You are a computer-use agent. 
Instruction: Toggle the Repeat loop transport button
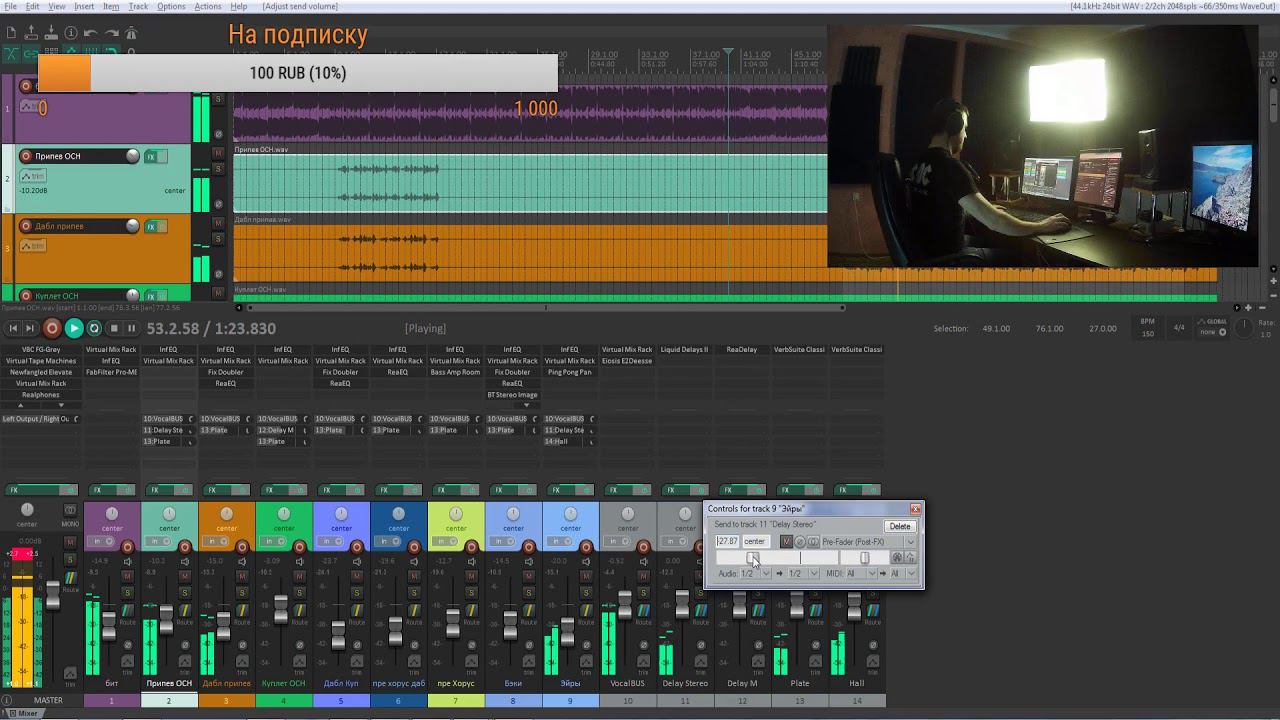(x=94, y=328)
